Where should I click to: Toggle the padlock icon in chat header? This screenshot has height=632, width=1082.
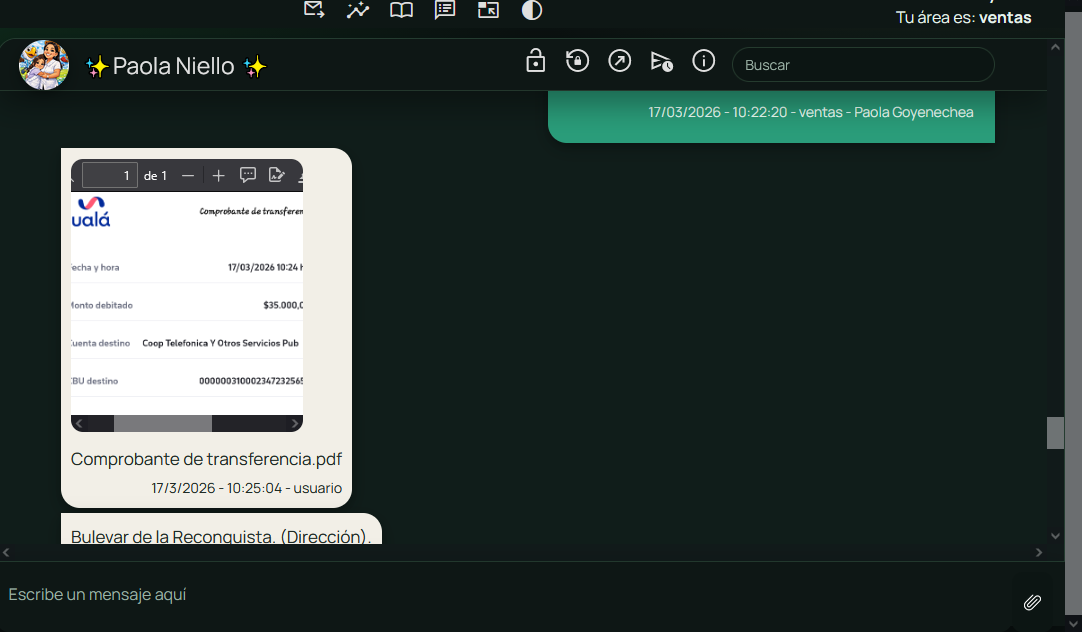(x=536, y=61)
